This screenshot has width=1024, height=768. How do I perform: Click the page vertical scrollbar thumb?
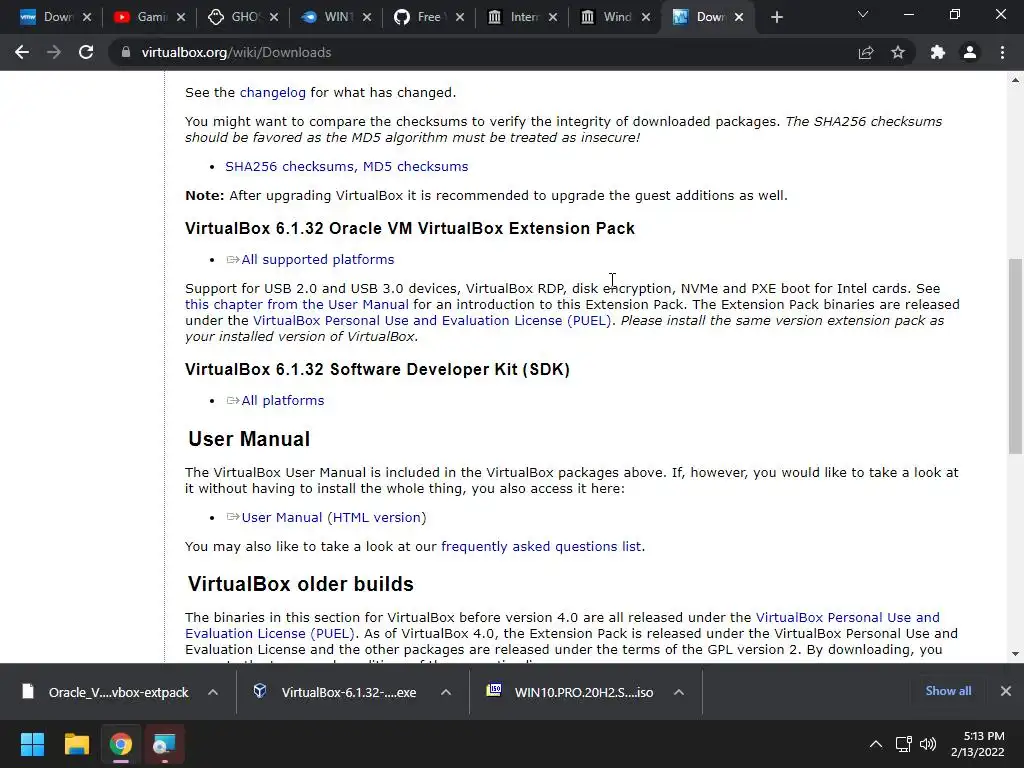point(1015,357)
